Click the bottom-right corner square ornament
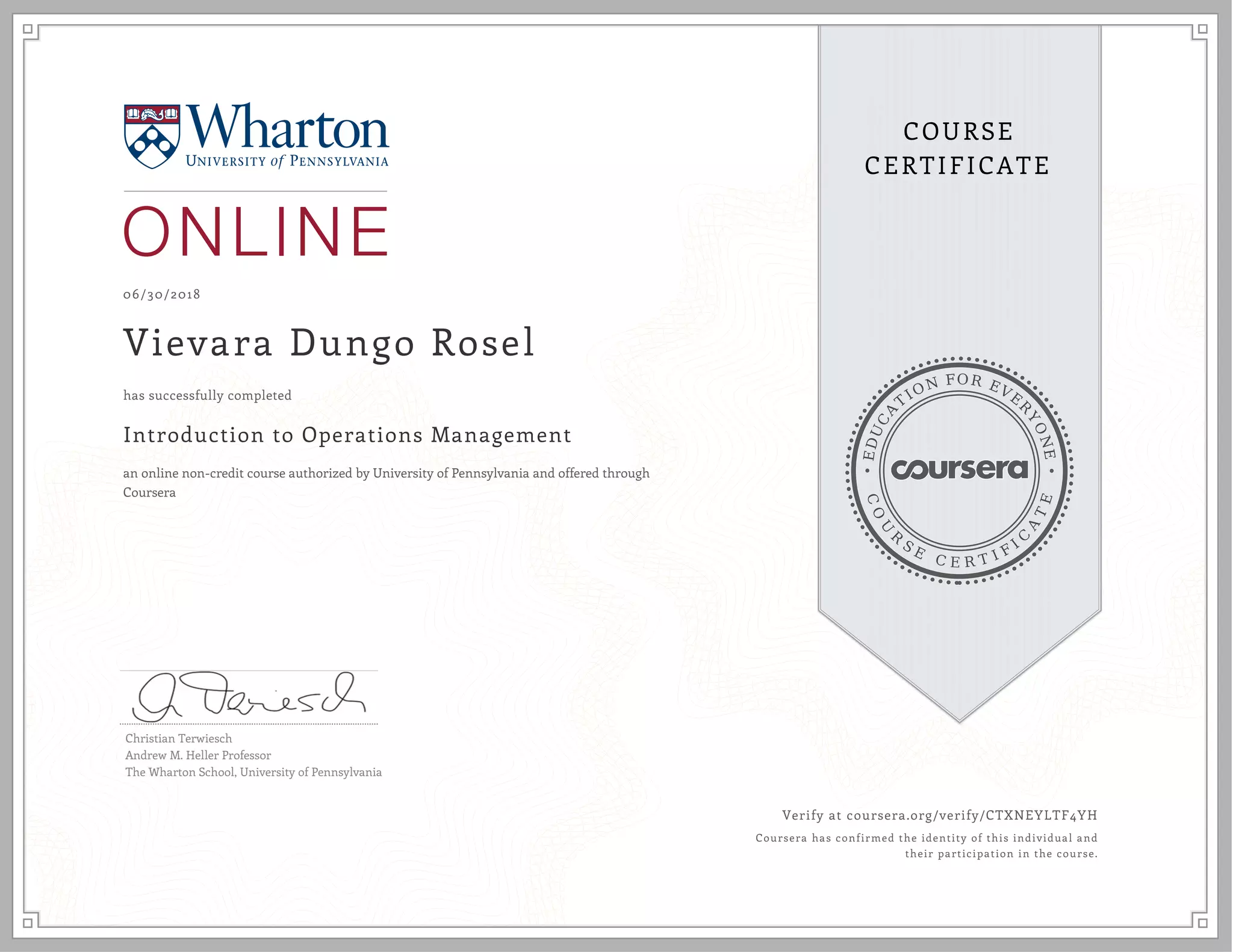This screenshot has height=952, width=1233. pyautogui.click(x=1202, y=923)
